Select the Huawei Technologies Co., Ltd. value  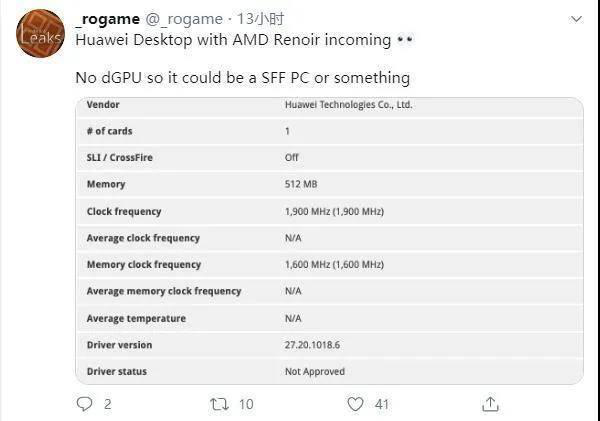tap(348, 104)
